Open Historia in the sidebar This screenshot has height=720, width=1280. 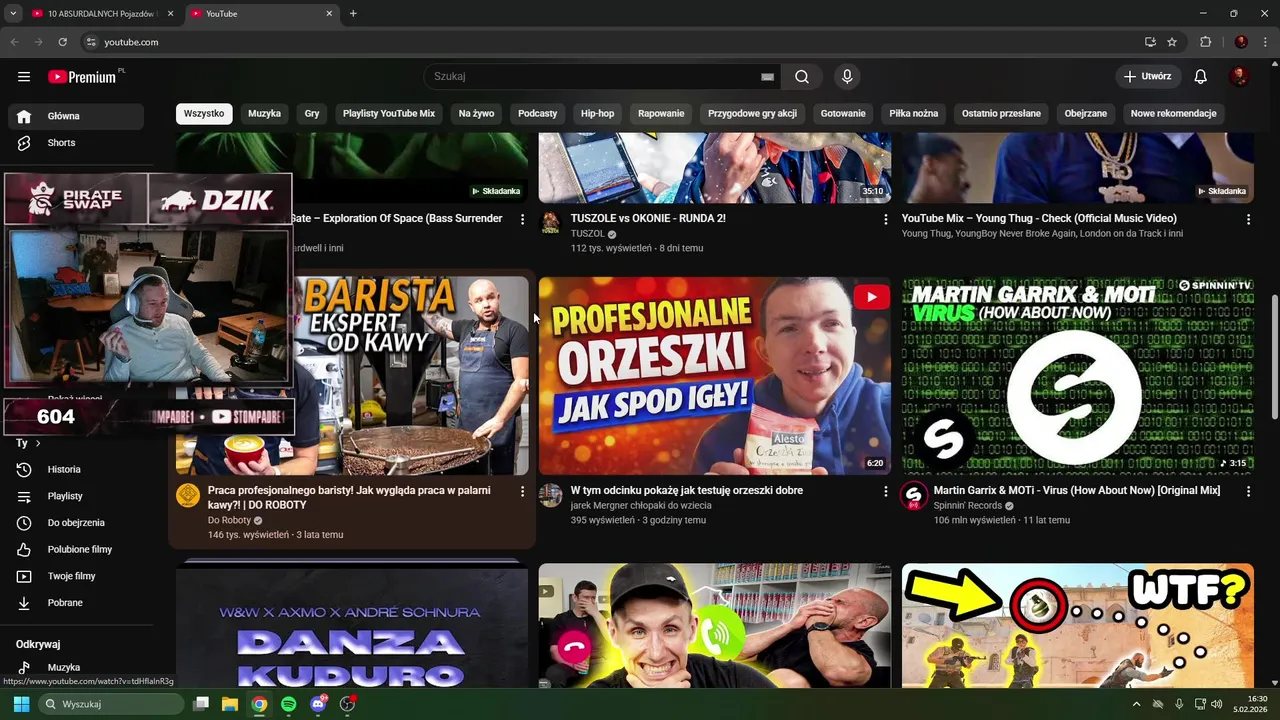tap(76, 469)
